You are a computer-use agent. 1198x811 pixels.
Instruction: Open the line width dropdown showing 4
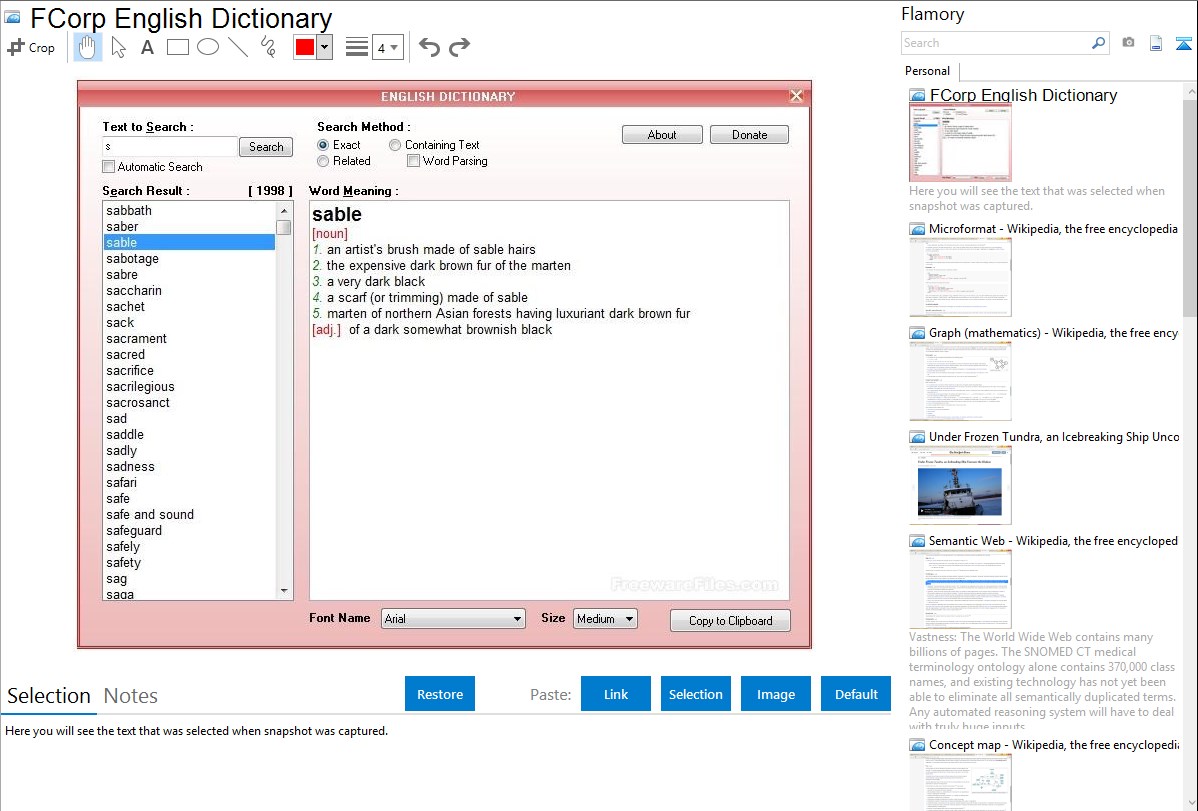point(387,47)
